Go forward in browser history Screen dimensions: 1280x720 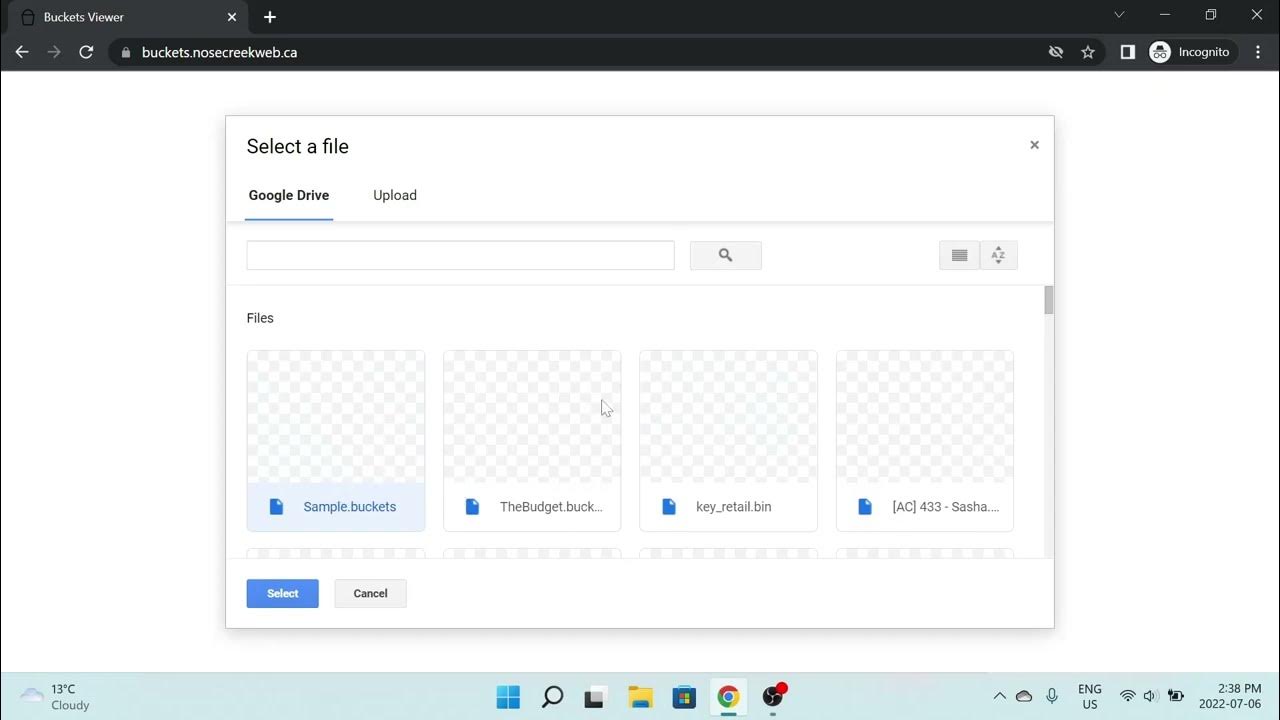54,52
